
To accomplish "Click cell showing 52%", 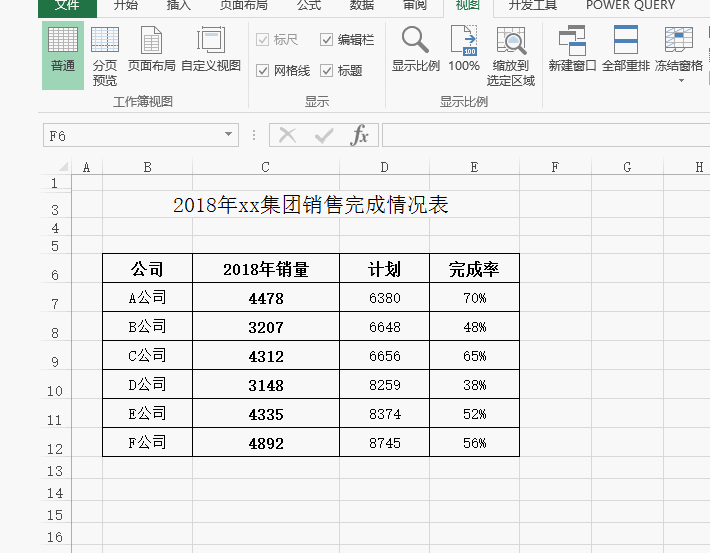I will click(x=474, y=413).
